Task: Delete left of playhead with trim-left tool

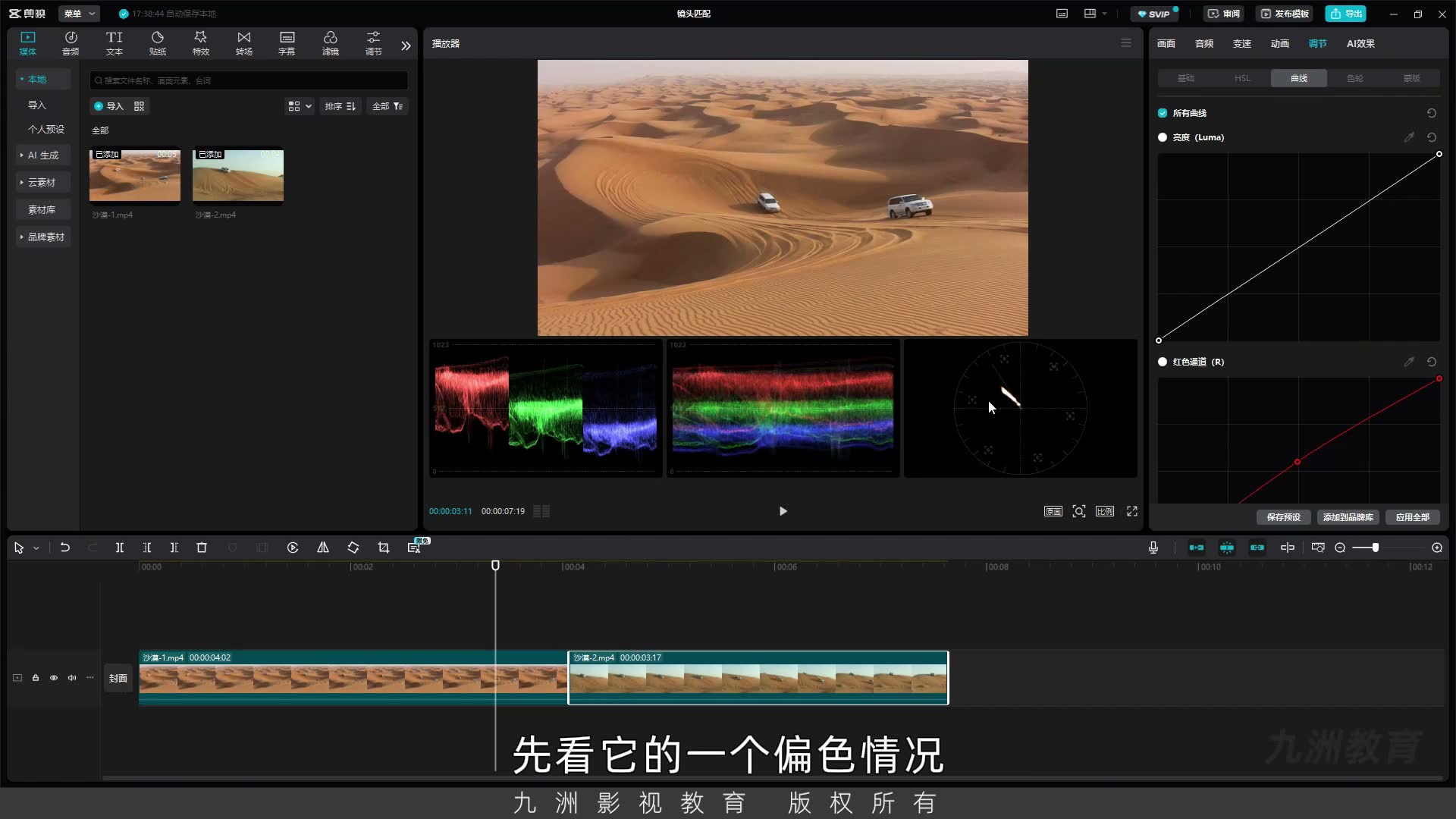Action: point(147,548)
